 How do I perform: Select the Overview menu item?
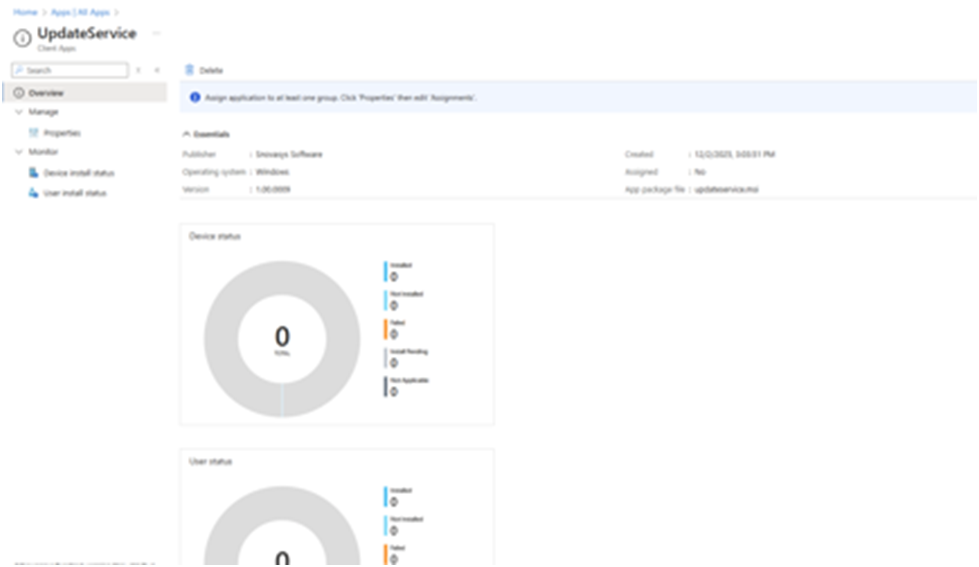point(85,92)
